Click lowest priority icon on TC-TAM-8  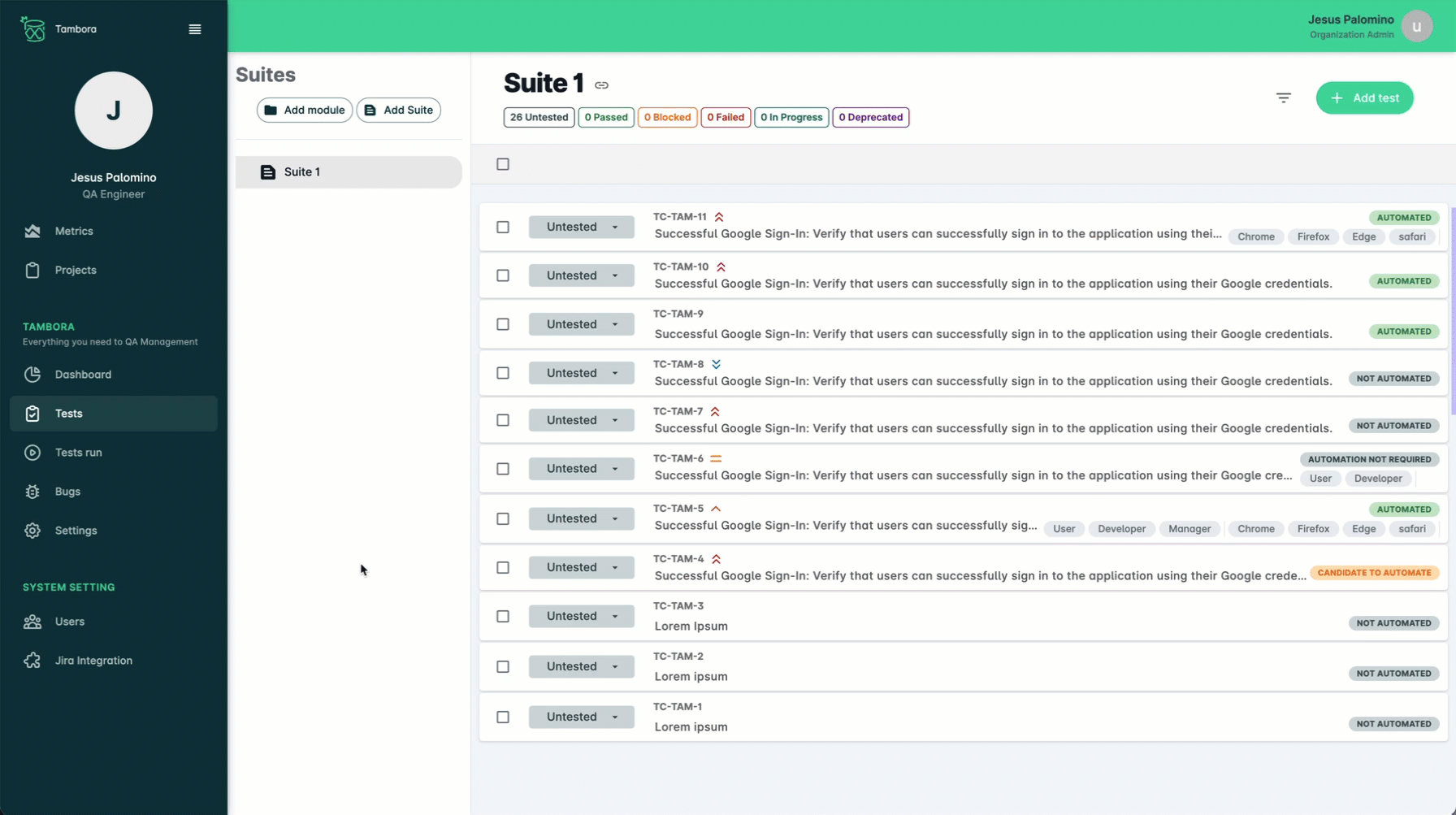(x=716, y=364)
